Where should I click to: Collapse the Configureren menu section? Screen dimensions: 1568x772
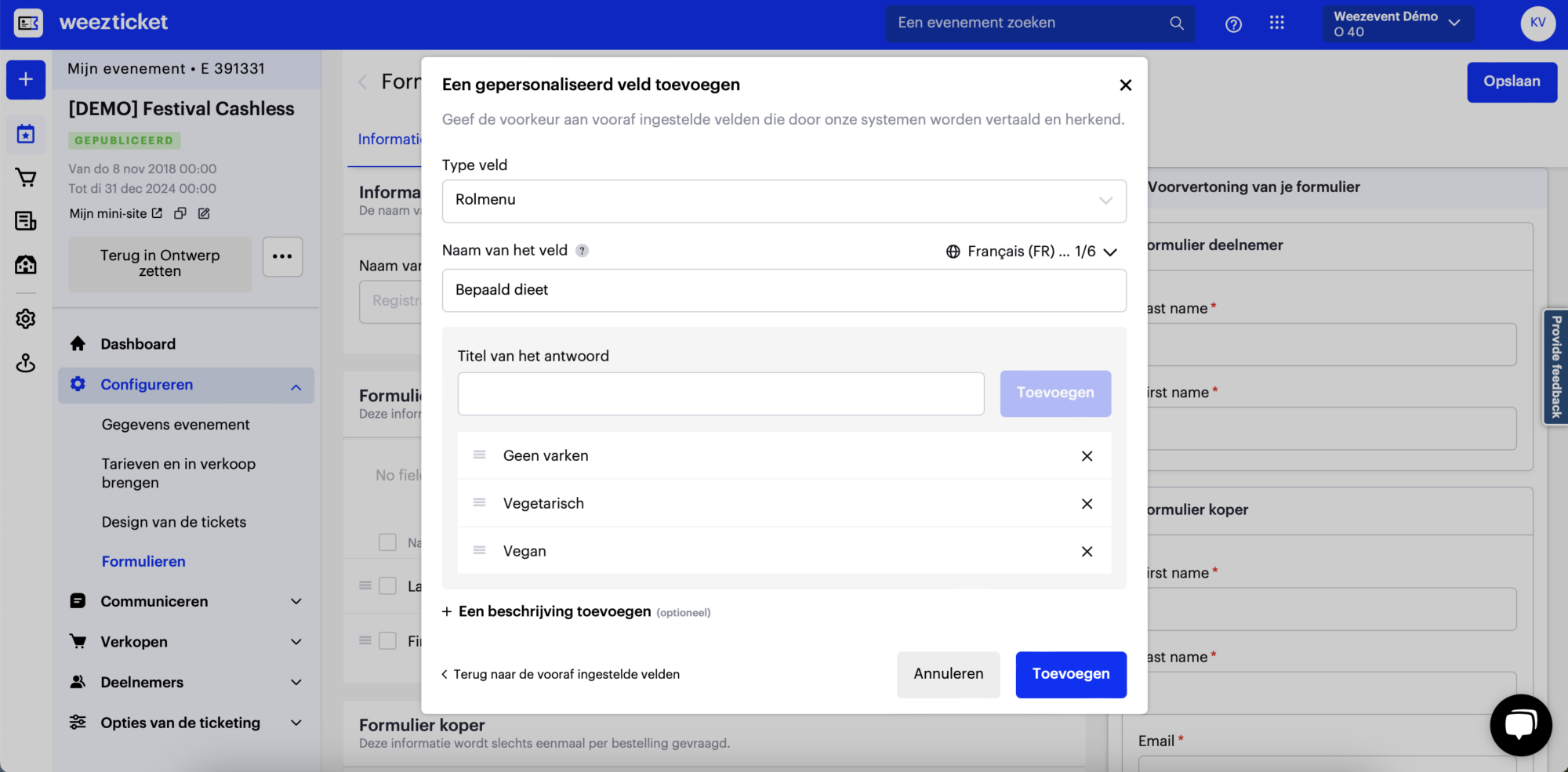coord(296,386)
